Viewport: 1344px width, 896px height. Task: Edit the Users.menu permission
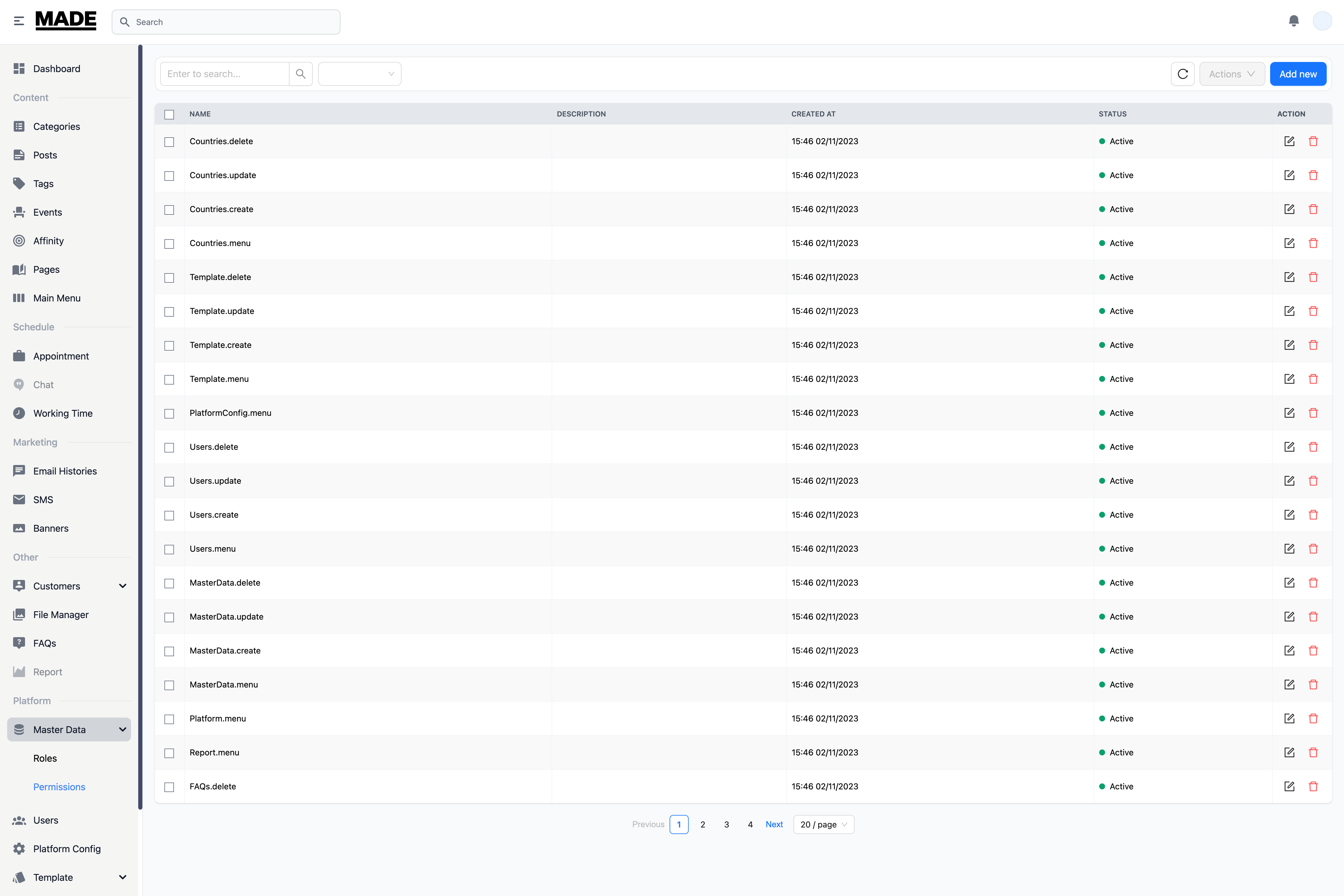pos(1289,549)
